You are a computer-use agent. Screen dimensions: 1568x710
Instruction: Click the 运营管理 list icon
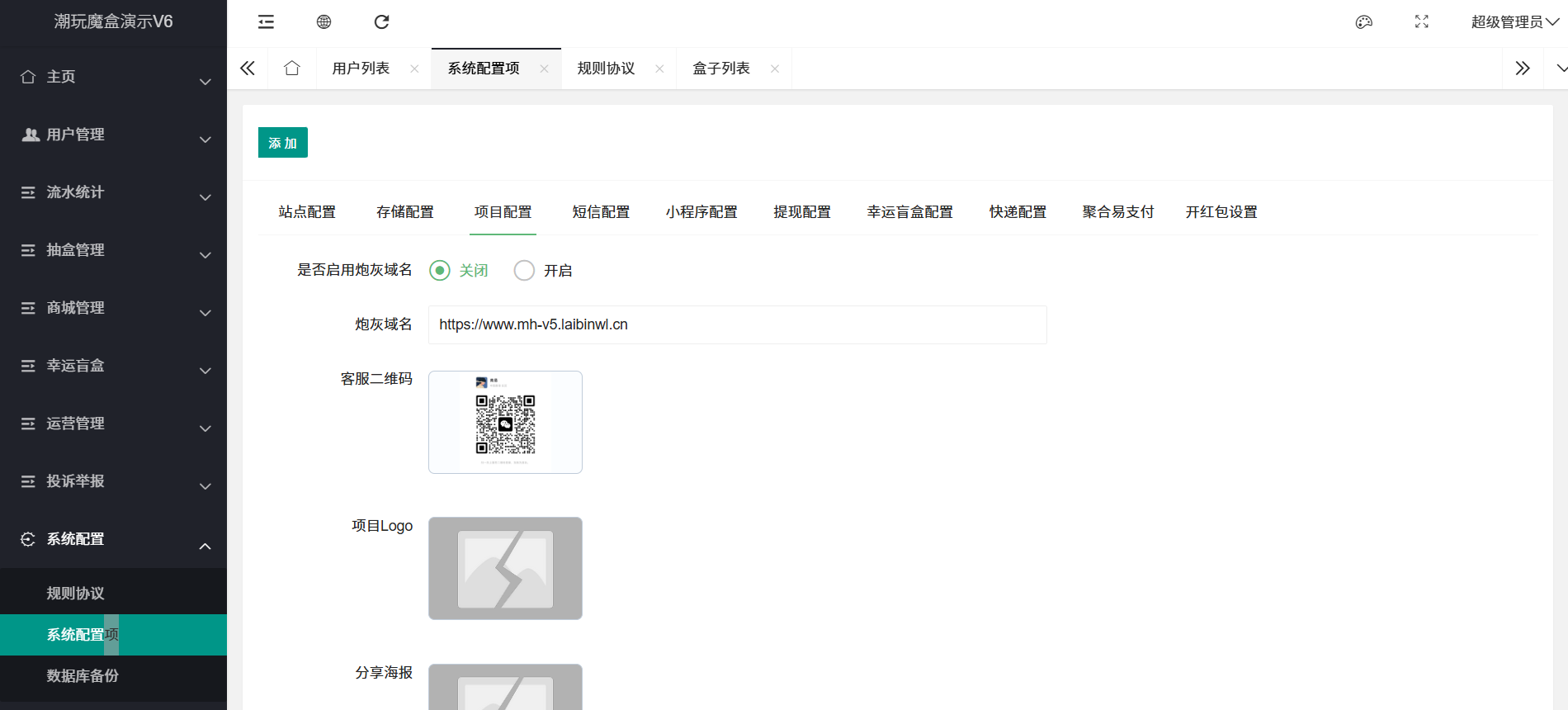[28, 424]
